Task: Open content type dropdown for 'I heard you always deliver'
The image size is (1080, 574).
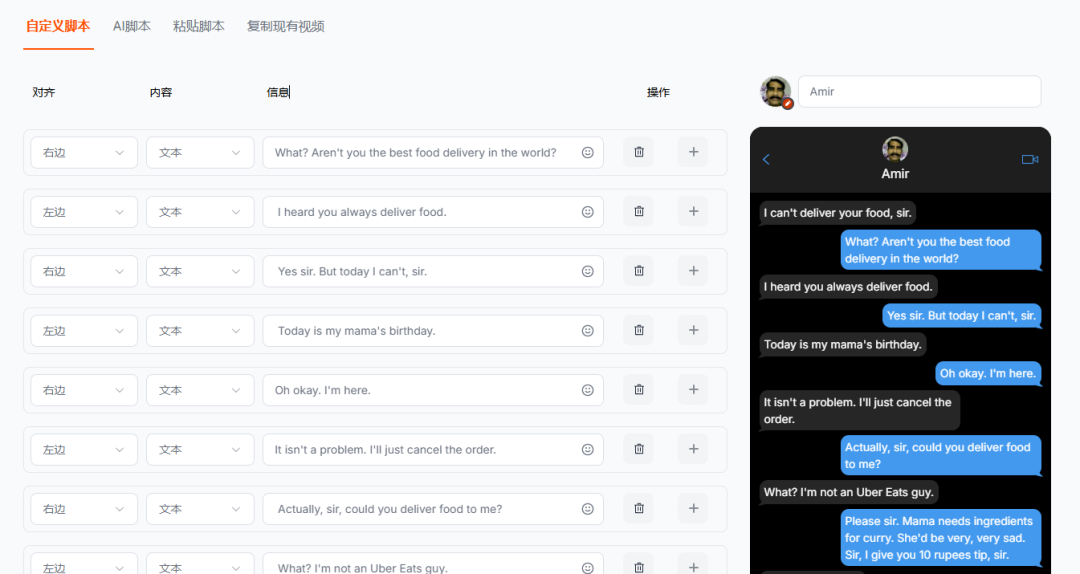Action: click(200, 212)
